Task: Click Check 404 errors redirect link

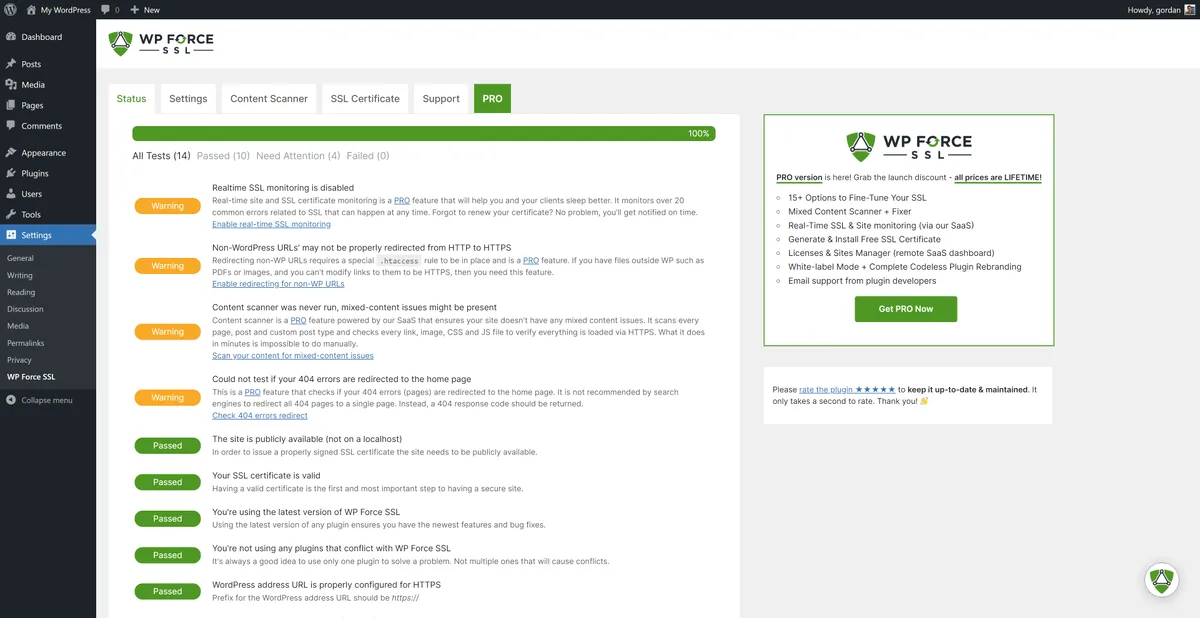Action: (x=260, y=416)
